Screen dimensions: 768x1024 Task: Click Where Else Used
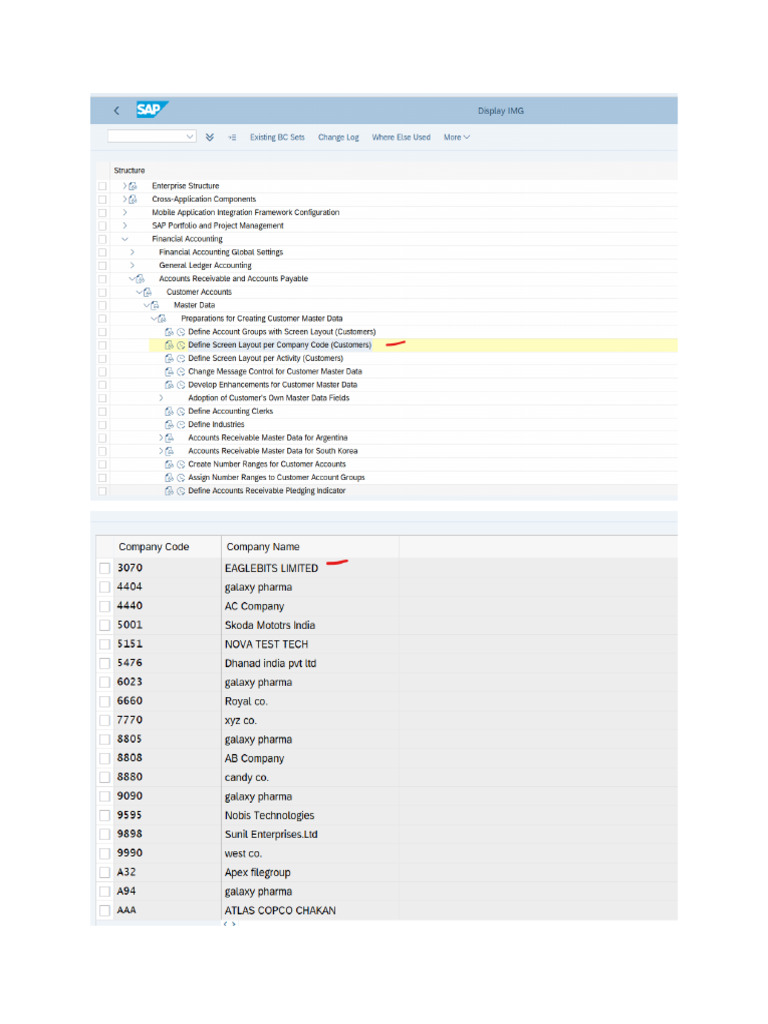[401, 137]
